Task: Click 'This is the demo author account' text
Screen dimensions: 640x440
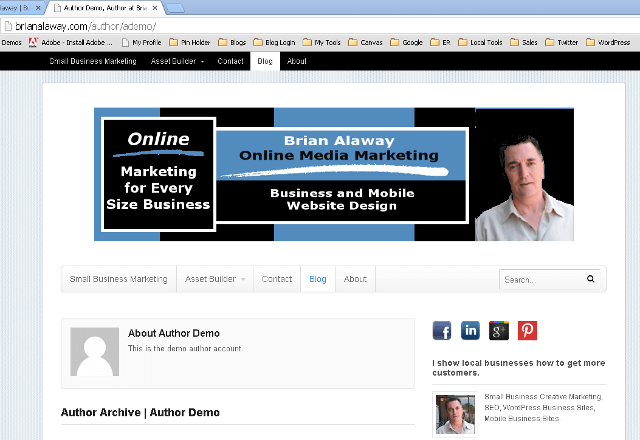Action: (185, 349)
